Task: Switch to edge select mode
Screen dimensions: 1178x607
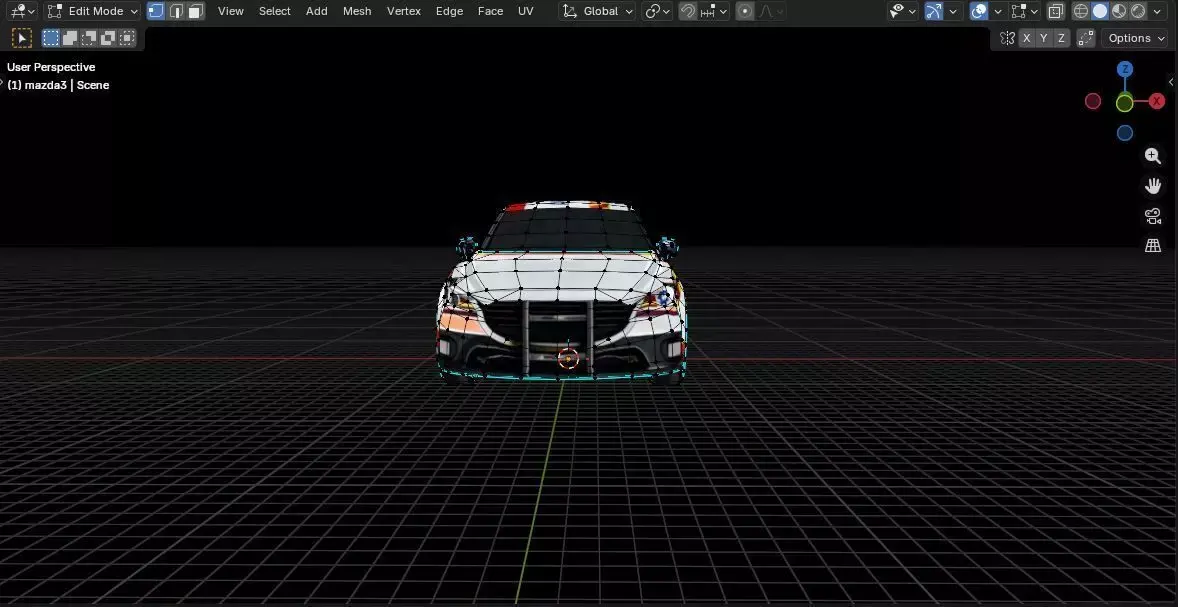Action: click(x=176, y=11)
